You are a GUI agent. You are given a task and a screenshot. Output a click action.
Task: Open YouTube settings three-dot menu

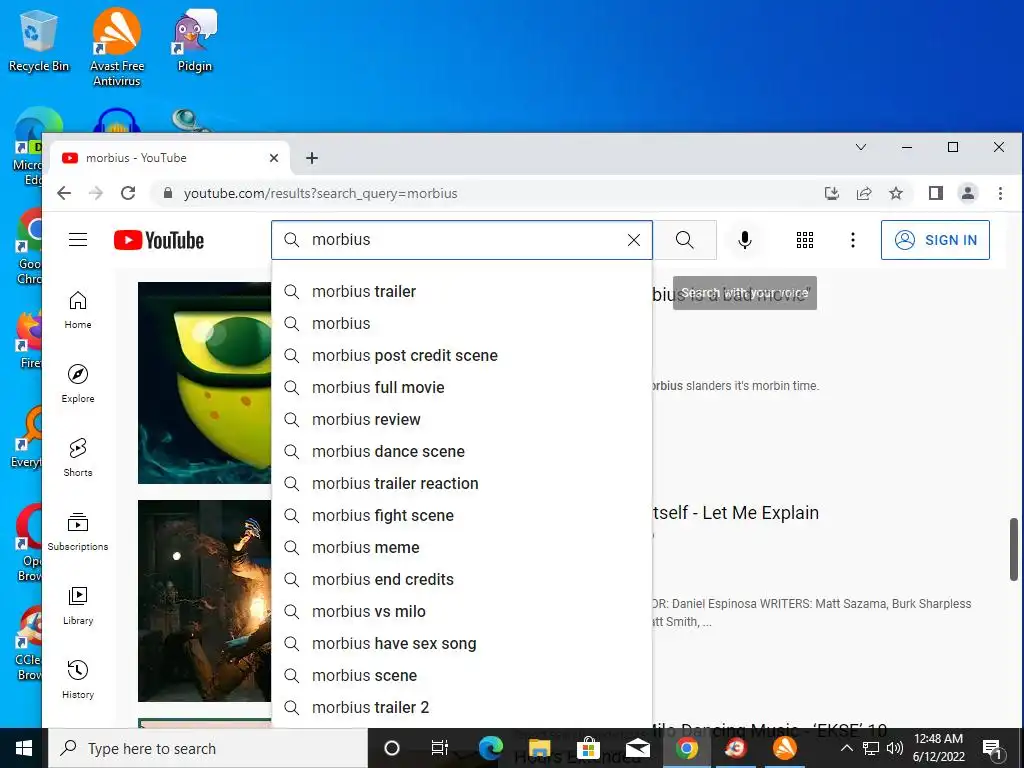coord(852,240)
